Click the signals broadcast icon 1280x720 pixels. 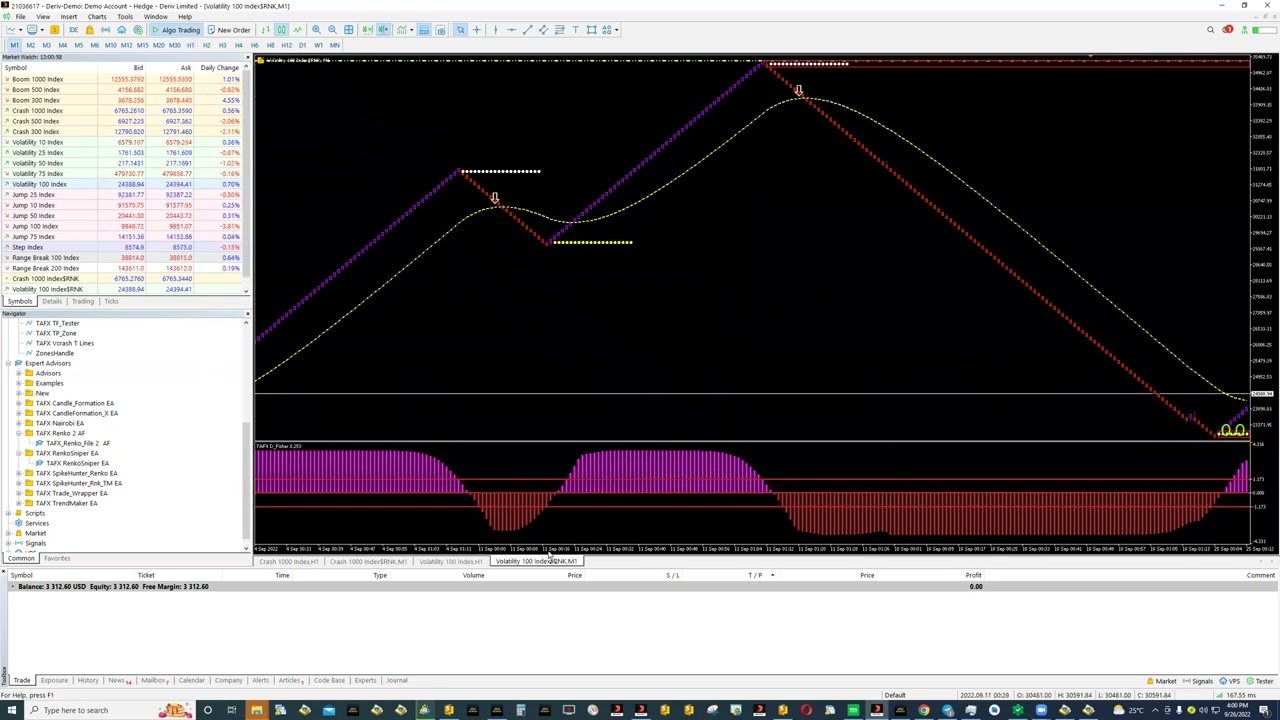tap(105, 30)
